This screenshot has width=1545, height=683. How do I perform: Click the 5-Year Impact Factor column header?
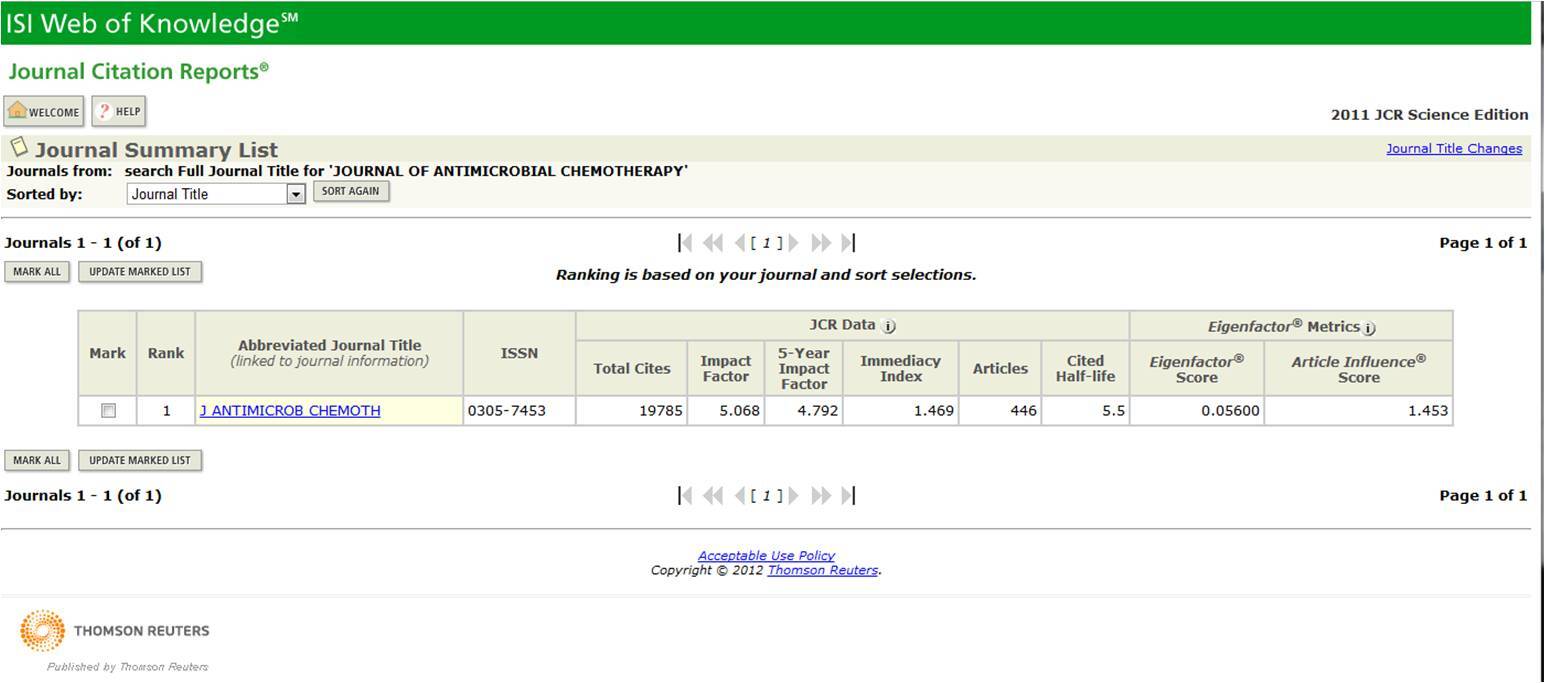click(x=804, y=368)
